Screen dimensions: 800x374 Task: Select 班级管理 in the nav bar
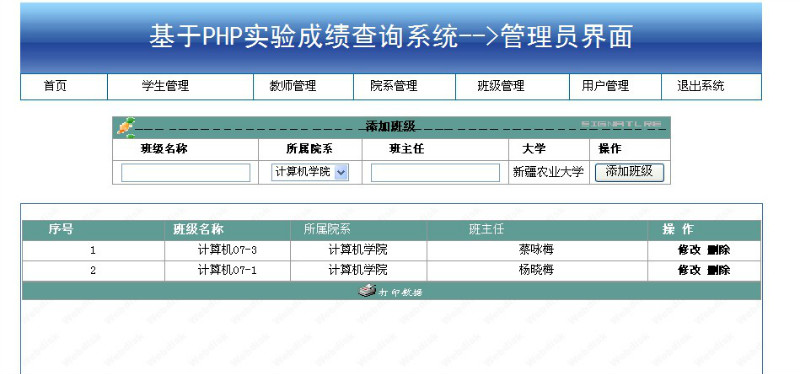point(501,86)
